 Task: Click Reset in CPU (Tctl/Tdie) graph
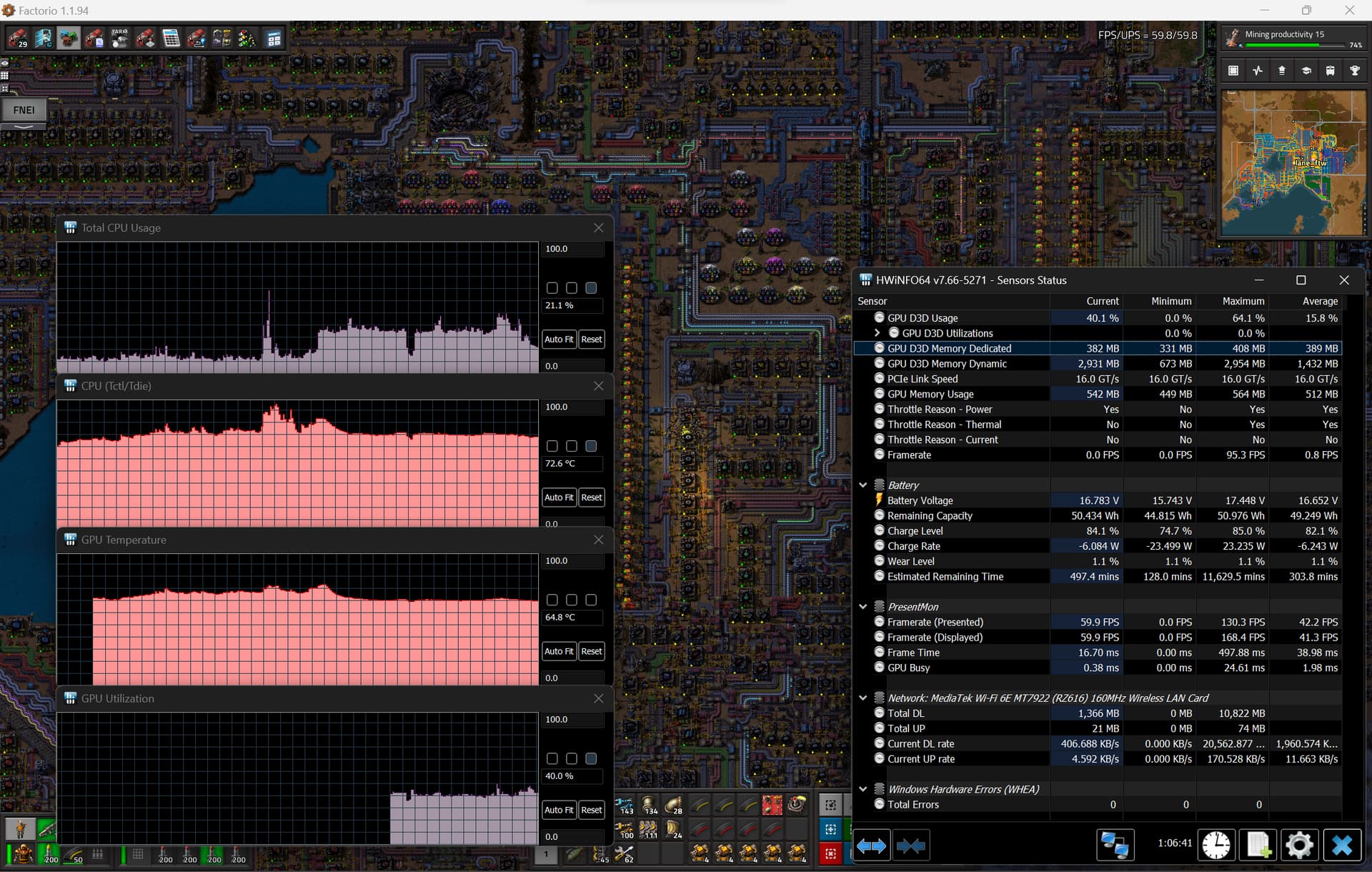pos(592,497)
